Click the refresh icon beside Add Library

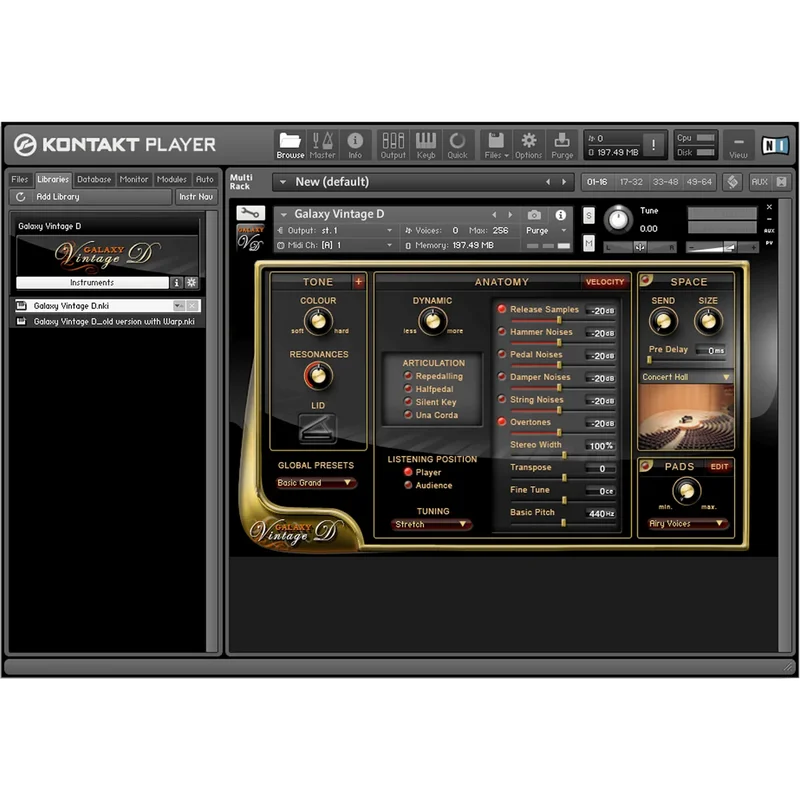(20, 197)
